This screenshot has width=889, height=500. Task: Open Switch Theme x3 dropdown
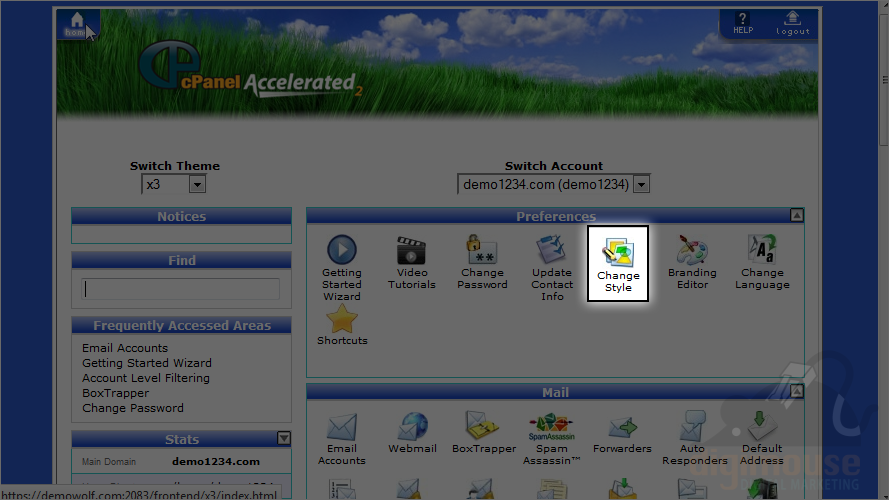point(173,184)
